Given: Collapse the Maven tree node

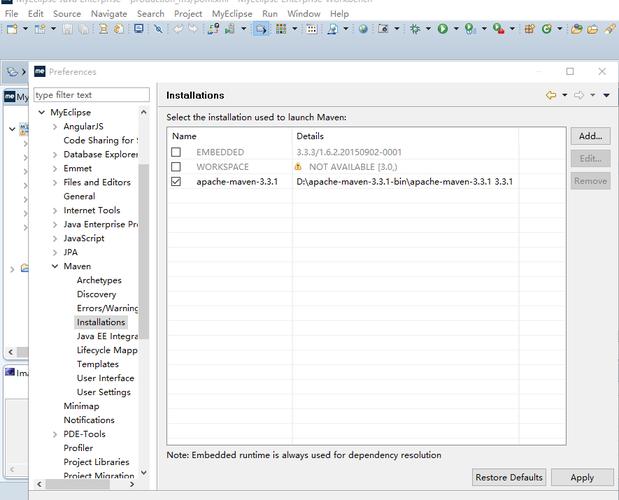Looking at the screenshot, I should tap(55, 266).
